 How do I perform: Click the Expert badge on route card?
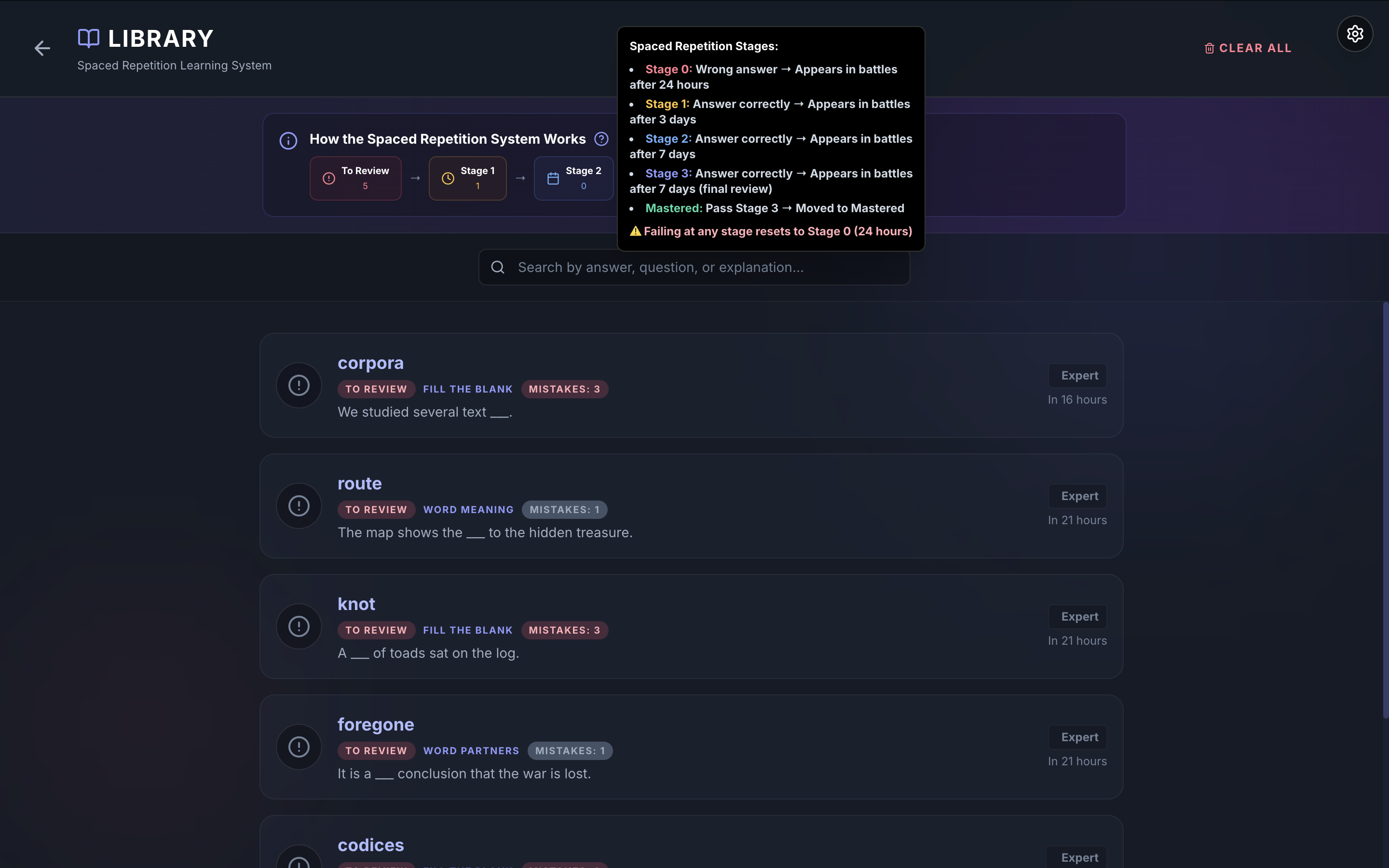point(1079,496)
